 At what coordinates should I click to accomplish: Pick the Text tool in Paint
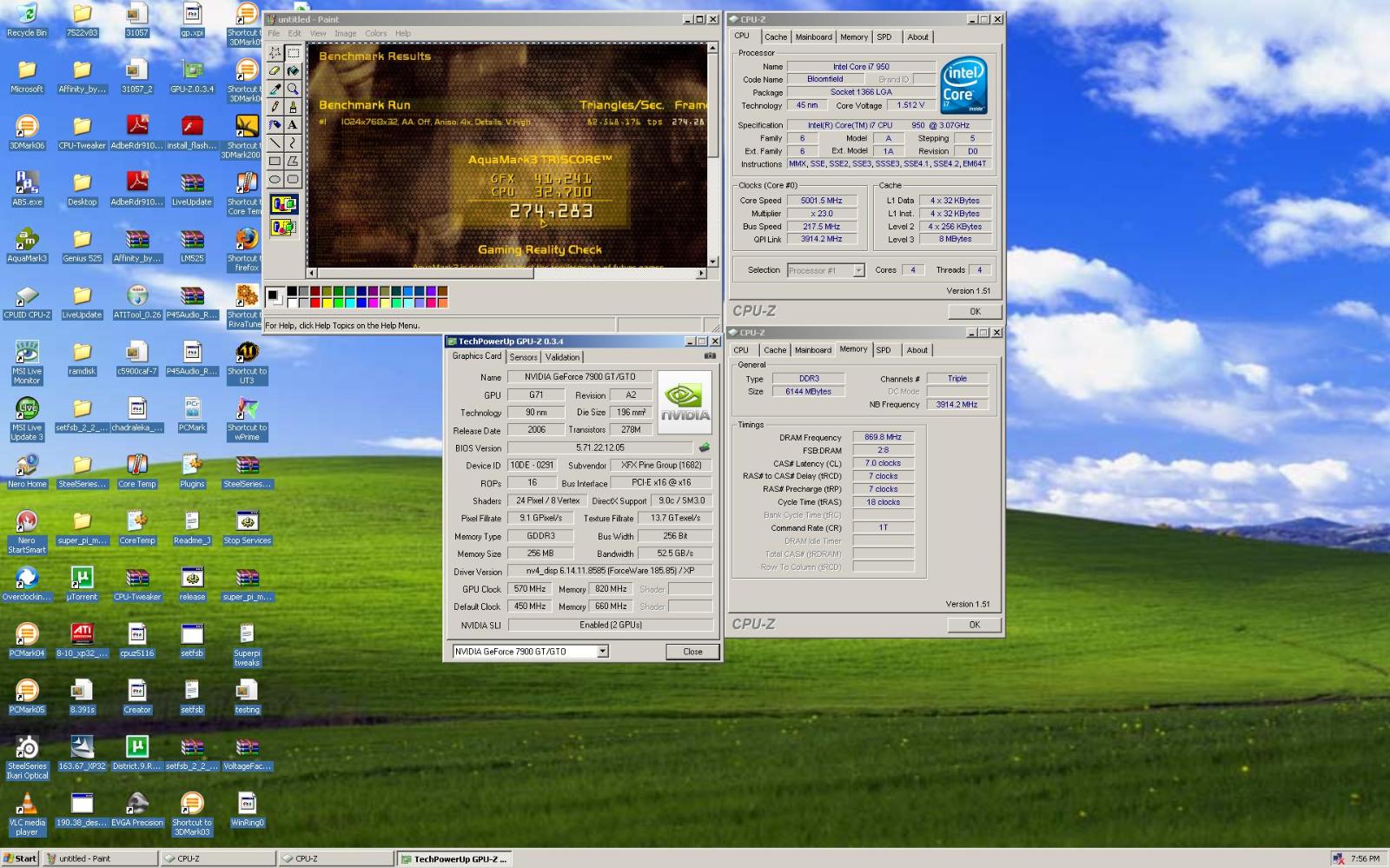[293, 125]
